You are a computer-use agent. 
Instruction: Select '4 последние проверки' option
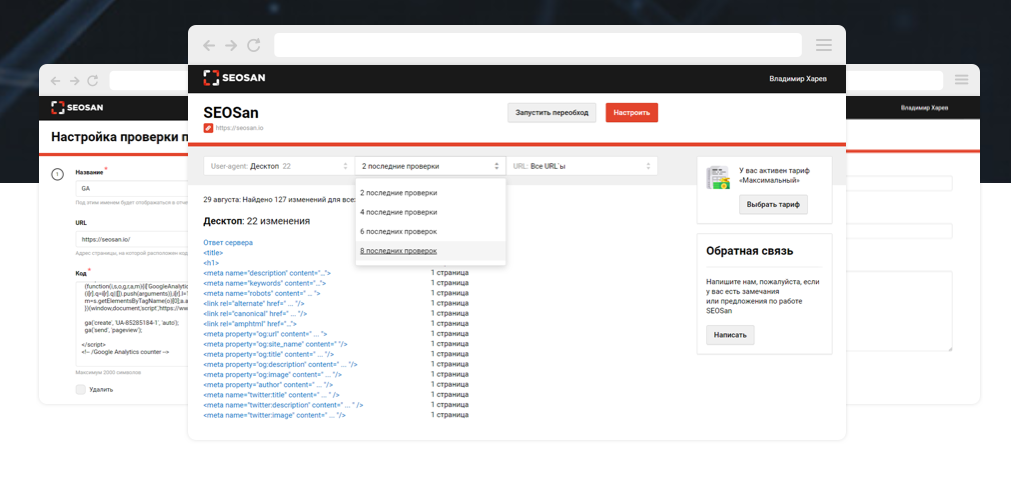point(430,212)
